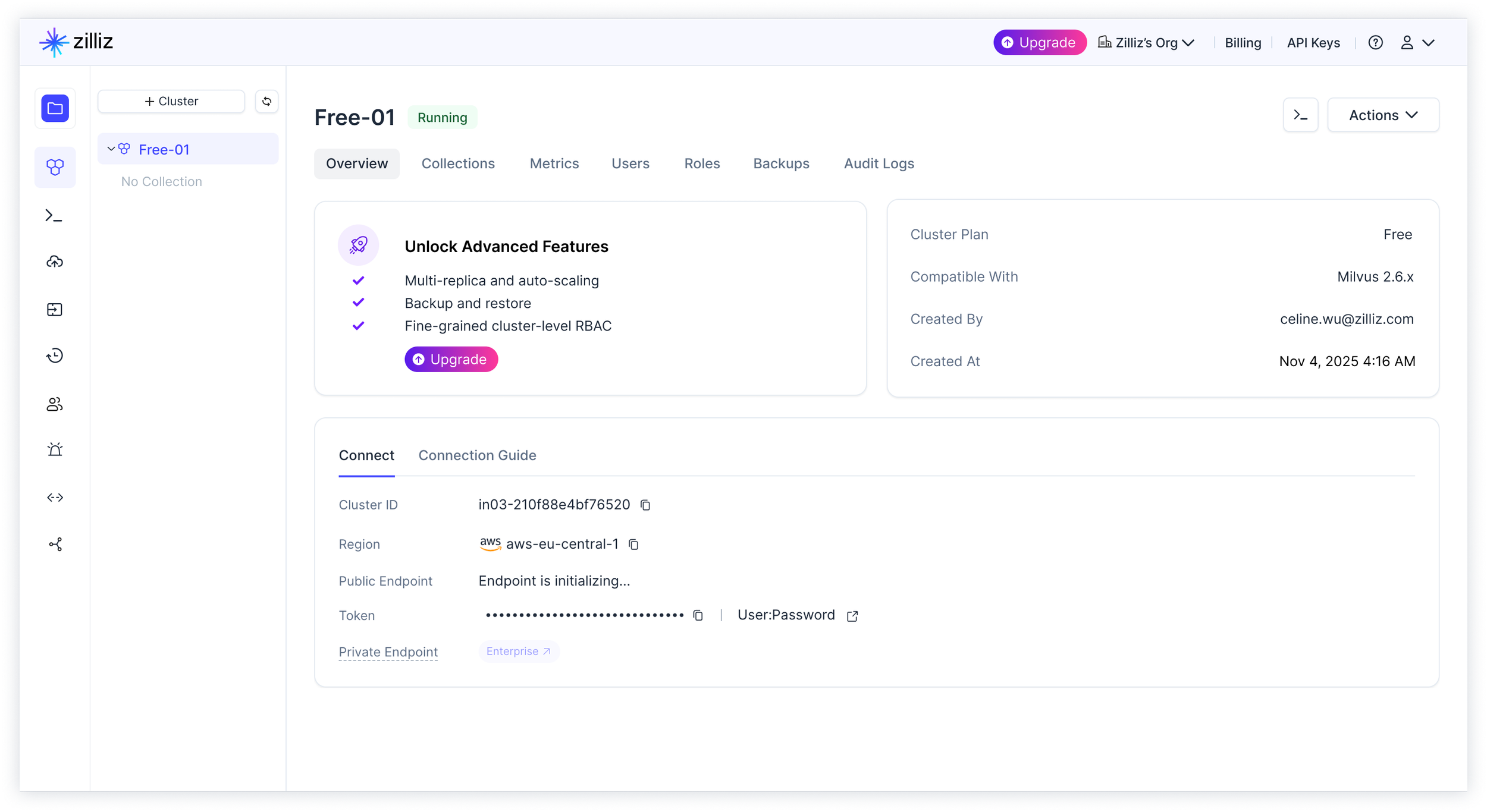Copy the token to clipboard
Image resolution: width=1487 pixels, height=812 pixels.
coord(698,615)
